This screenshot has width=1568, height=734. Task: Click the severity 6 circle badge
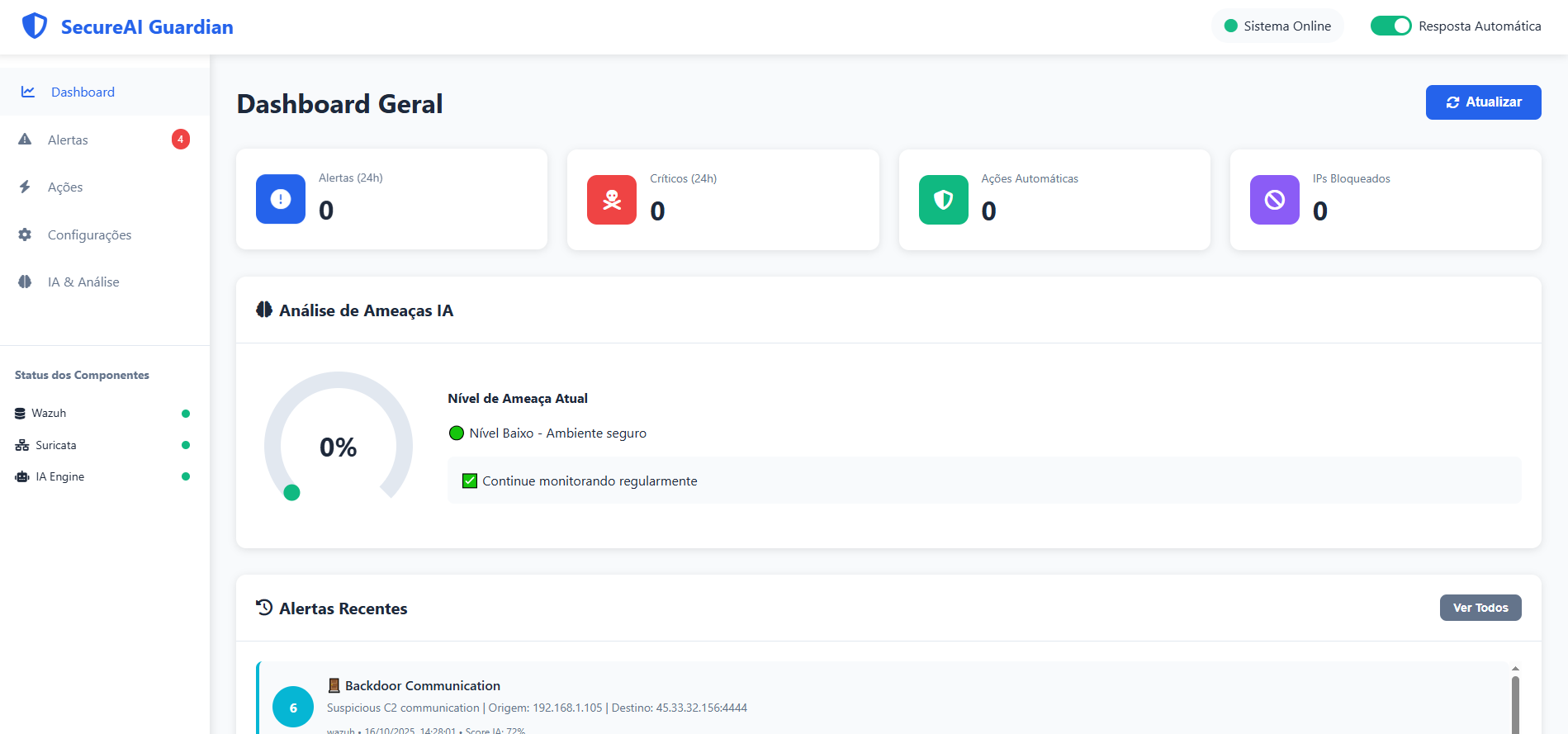click(x=293, y=707)
